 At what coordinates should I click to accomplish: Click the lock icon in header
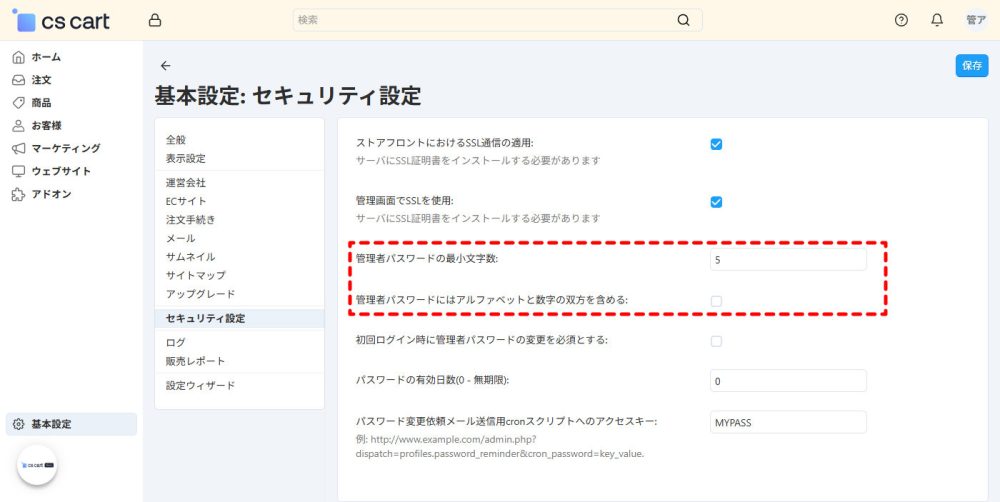[x=154, y=20]
